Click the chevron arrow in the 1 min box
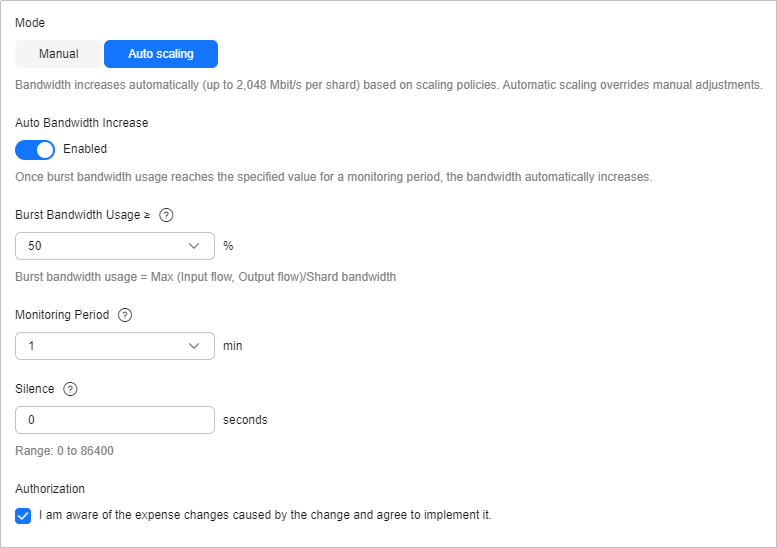 click(x=194, y=346)
